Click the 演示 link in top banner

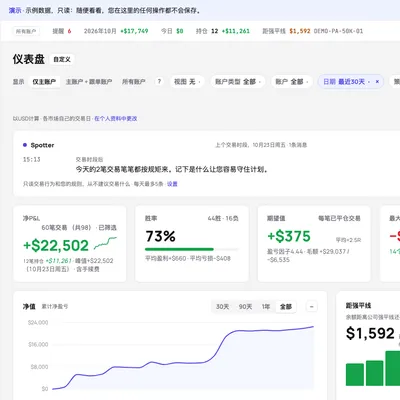click(15, 11)
